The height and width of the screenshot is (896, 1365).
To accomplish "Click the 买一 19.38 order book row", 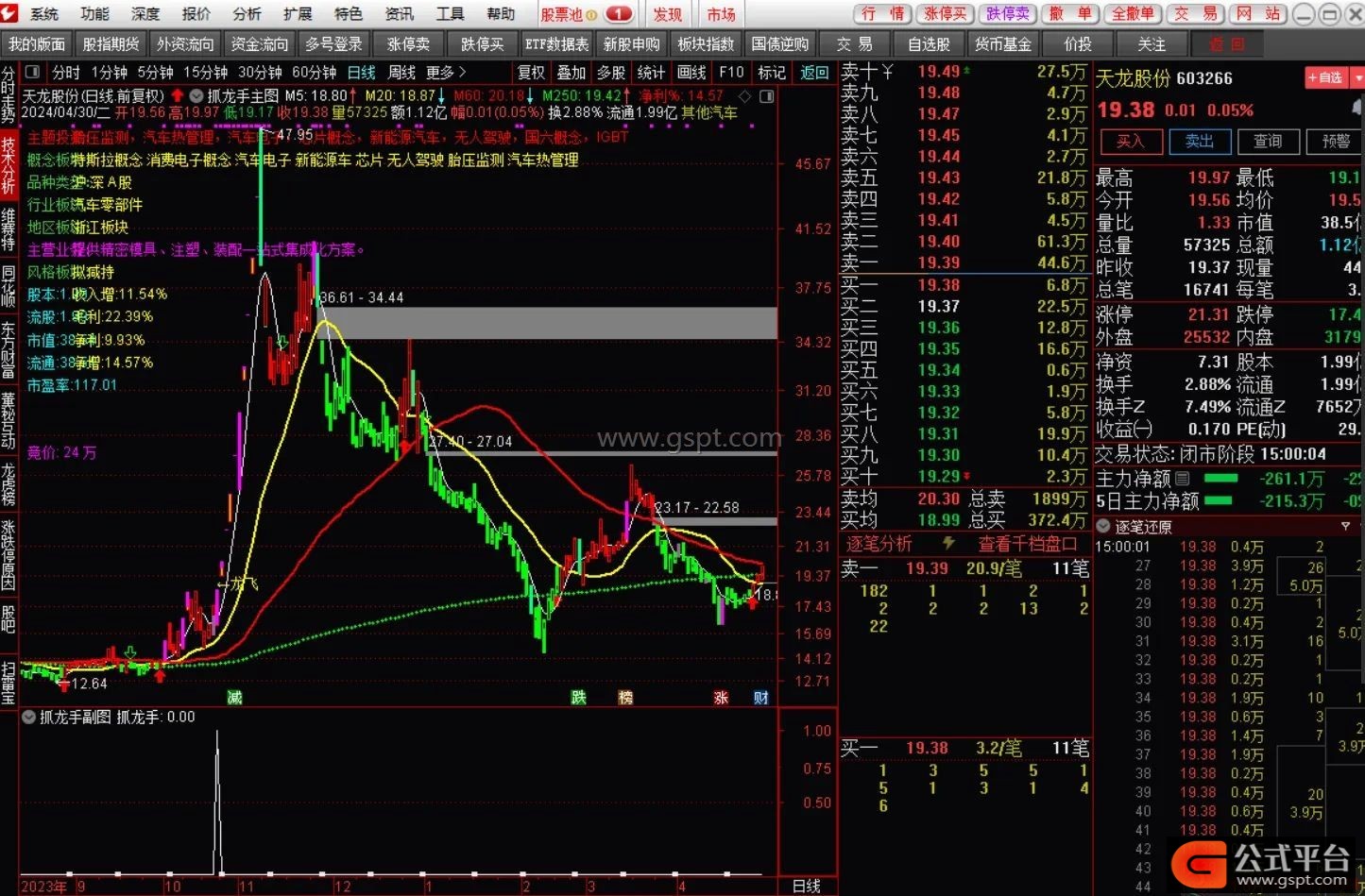I will coord(964,284).
